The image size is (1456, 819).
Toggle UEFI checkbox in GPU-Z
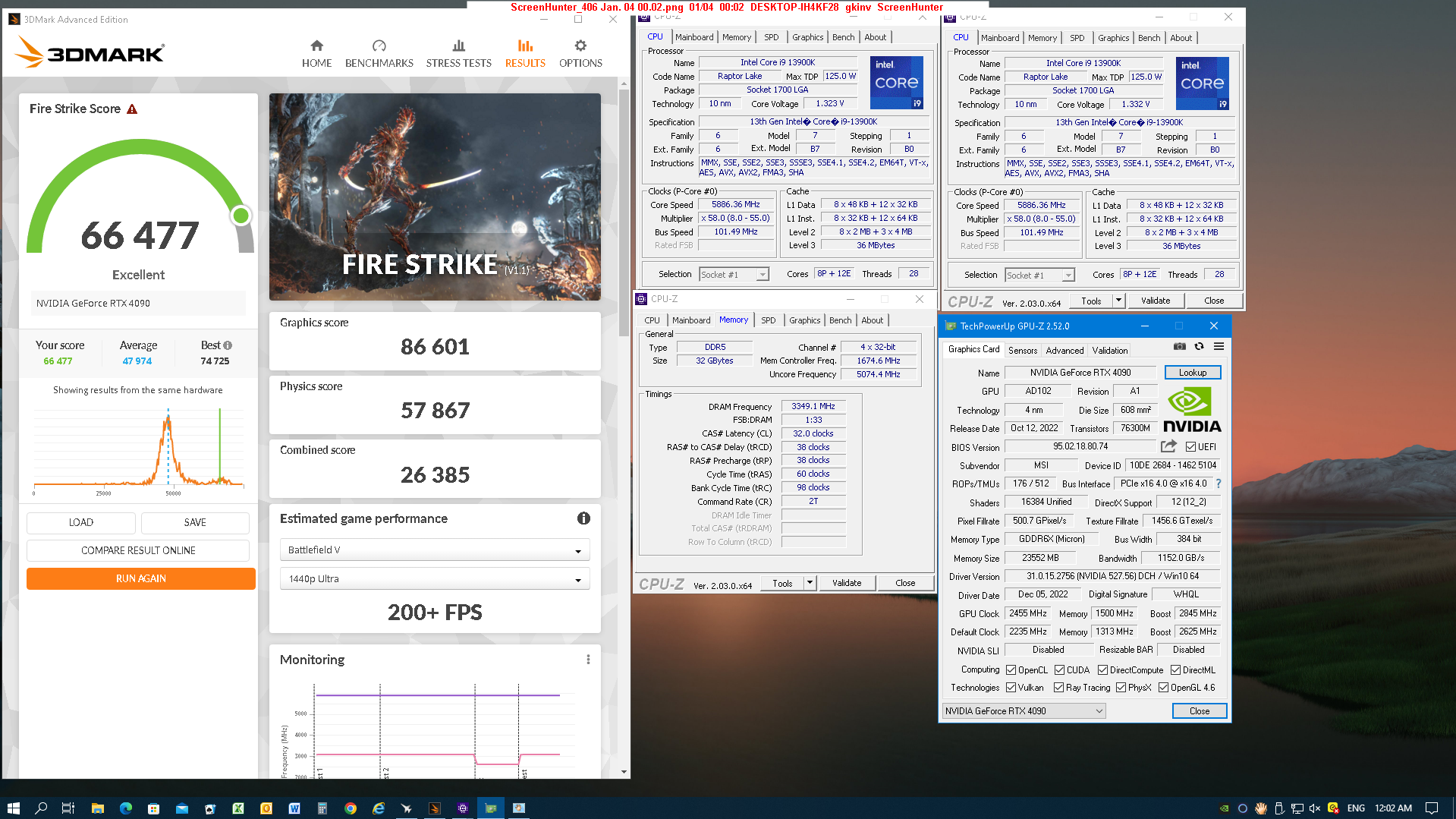coord(1190,447)
